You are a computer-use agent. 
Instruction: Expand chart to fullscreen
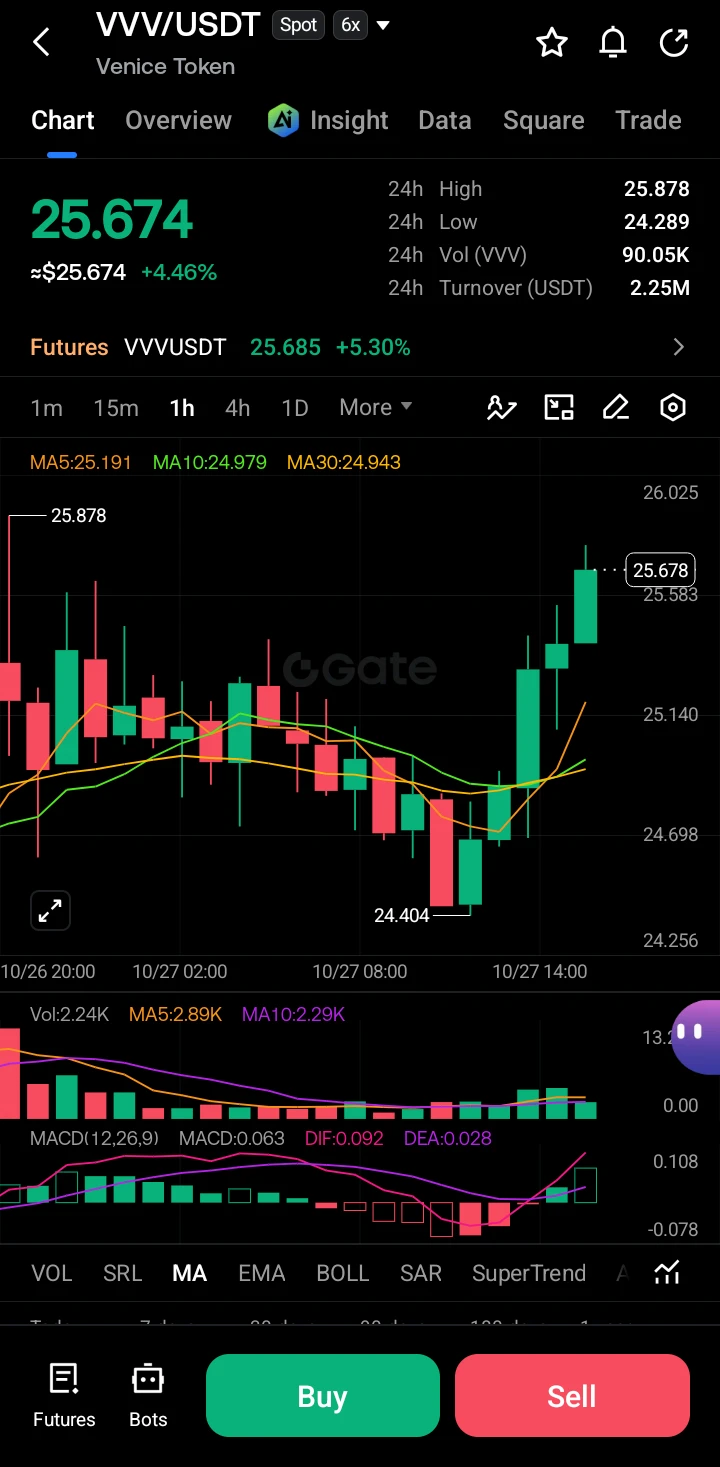[50, 910]
